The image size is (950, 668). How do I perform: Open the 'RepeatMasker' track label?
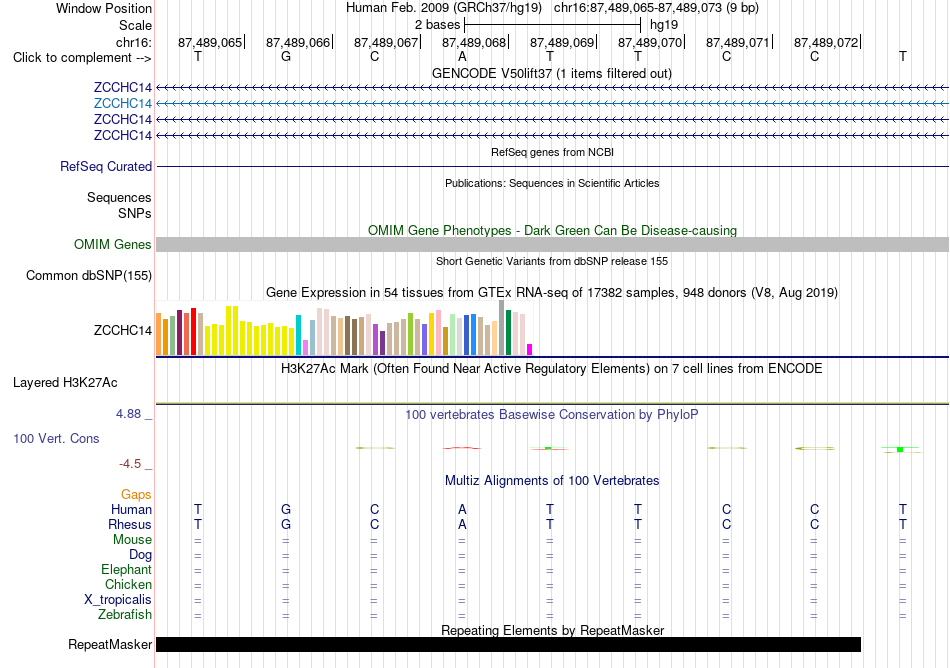[110, 644]
